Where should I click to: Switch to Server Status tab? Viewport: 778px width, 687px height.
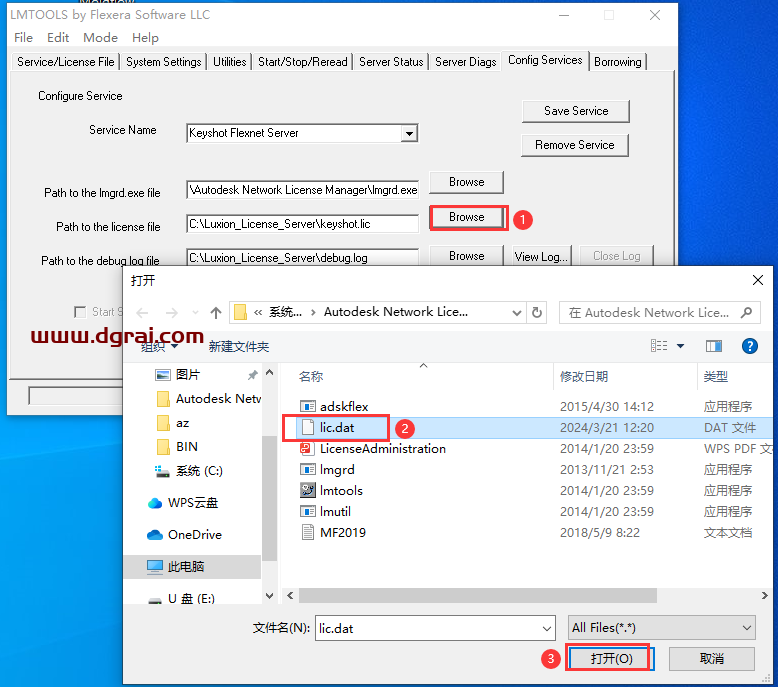tap(391, 62)
